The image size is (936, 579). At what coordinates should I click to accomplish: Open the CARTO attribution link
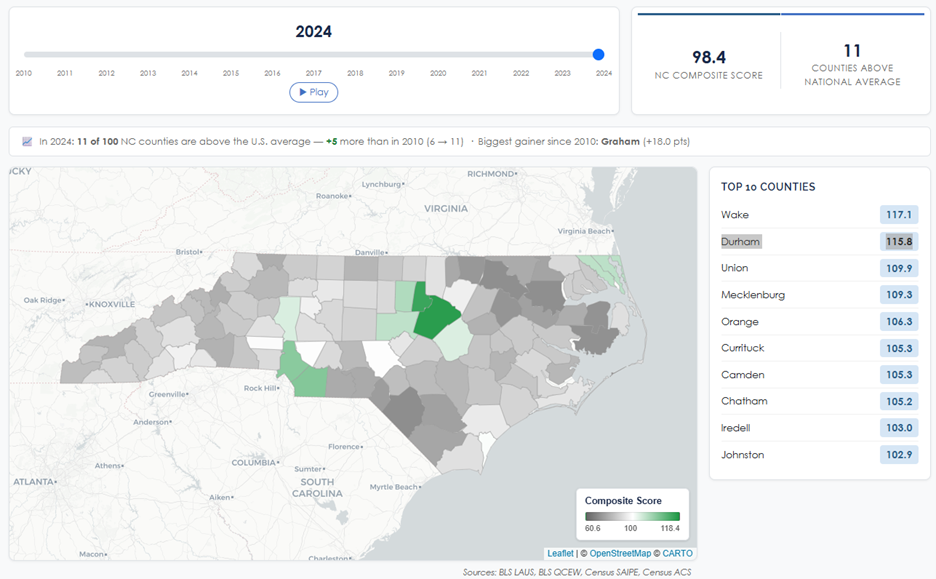[677, 553]
